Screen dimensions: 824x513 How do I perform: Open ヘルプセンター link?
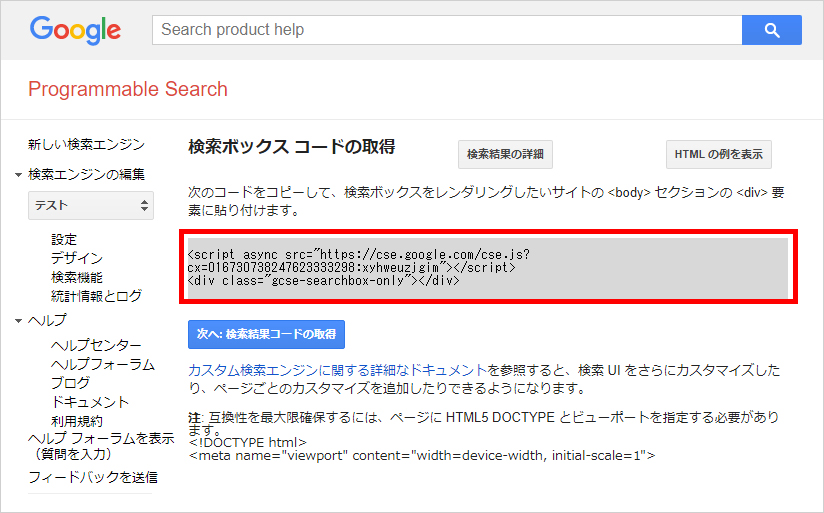[96, 345]
